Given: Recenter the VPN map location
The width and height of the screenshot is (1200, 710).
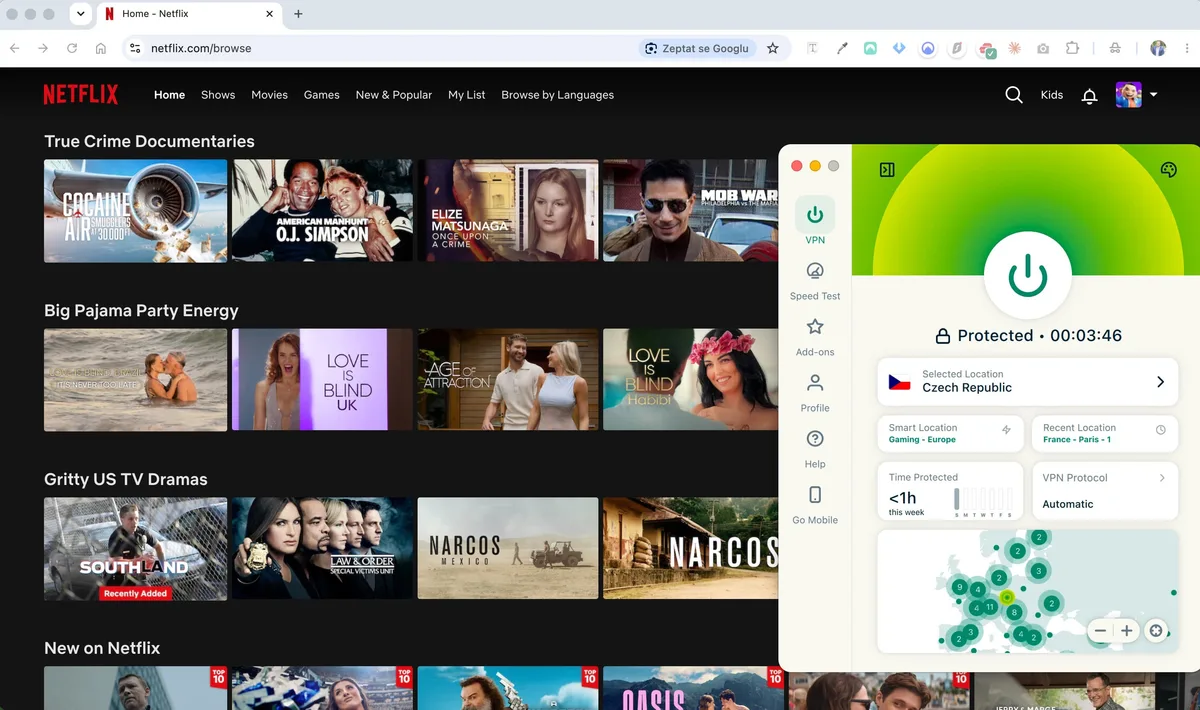Looking at the screenshot, I should (x=1156, y=631).
